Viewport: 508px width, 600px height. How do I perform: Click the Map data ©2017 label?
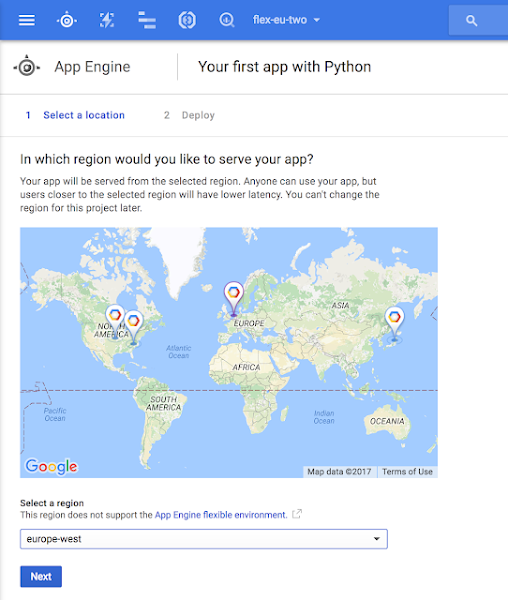click(x=339, y=471)
